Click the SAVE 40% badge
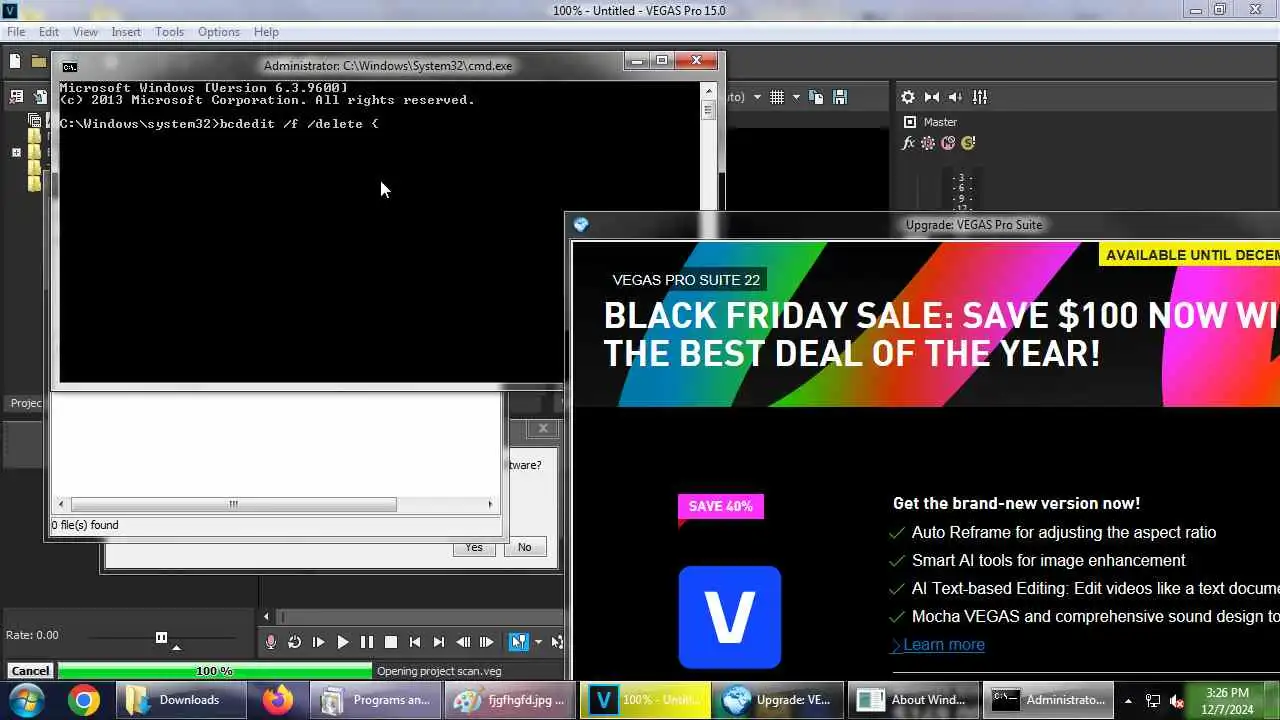 point(720,506)
